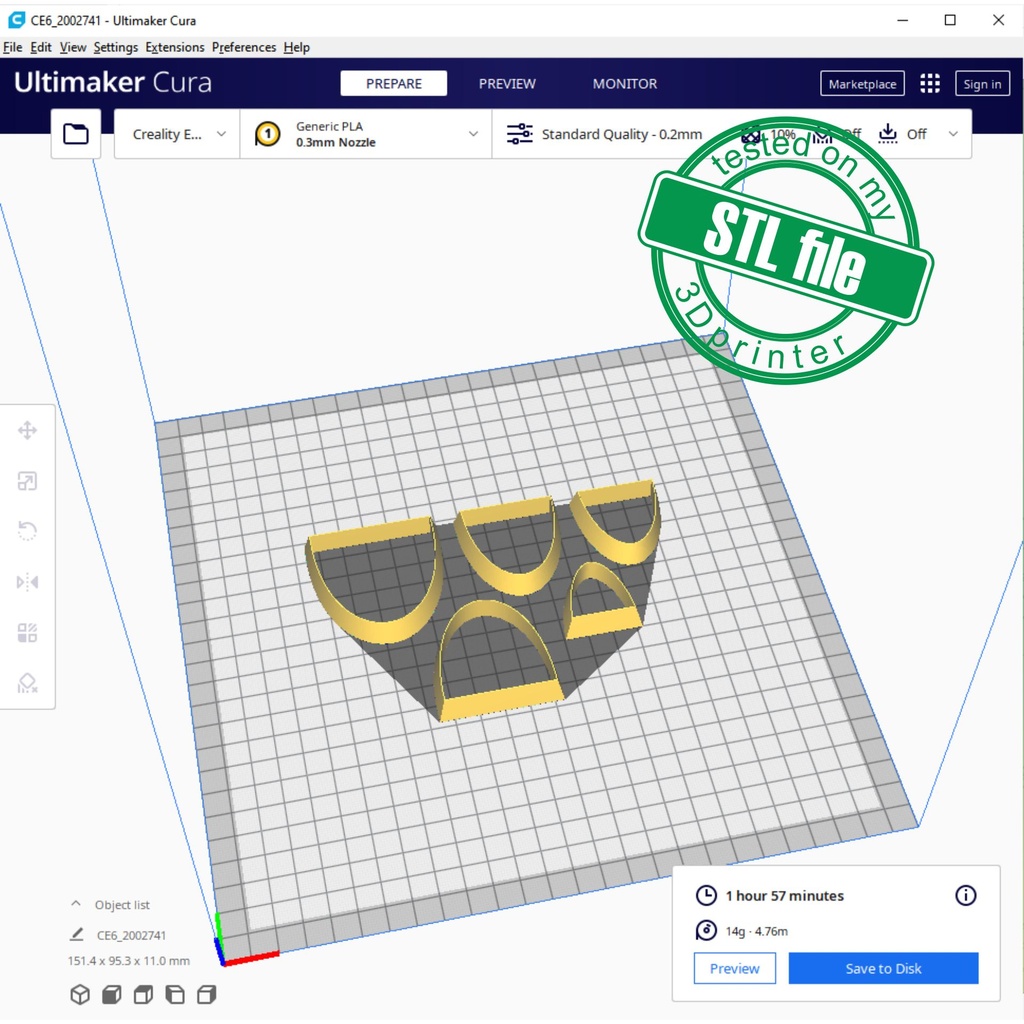This screenshot has height=1024, width=1024.
Task: Open file using the folder icon
Action: tap(76, 134)
